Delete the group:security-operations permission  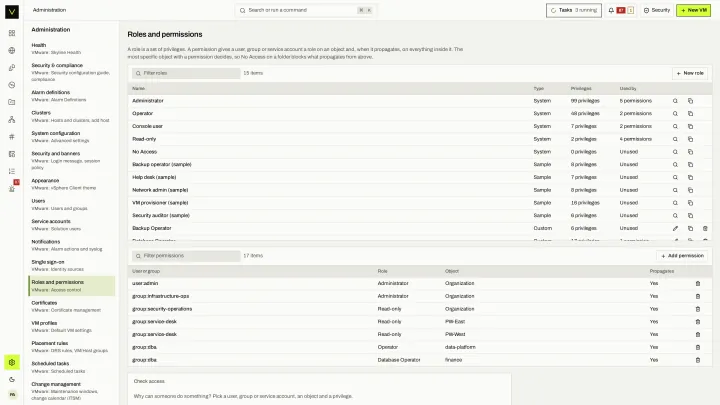click(698, 309)
